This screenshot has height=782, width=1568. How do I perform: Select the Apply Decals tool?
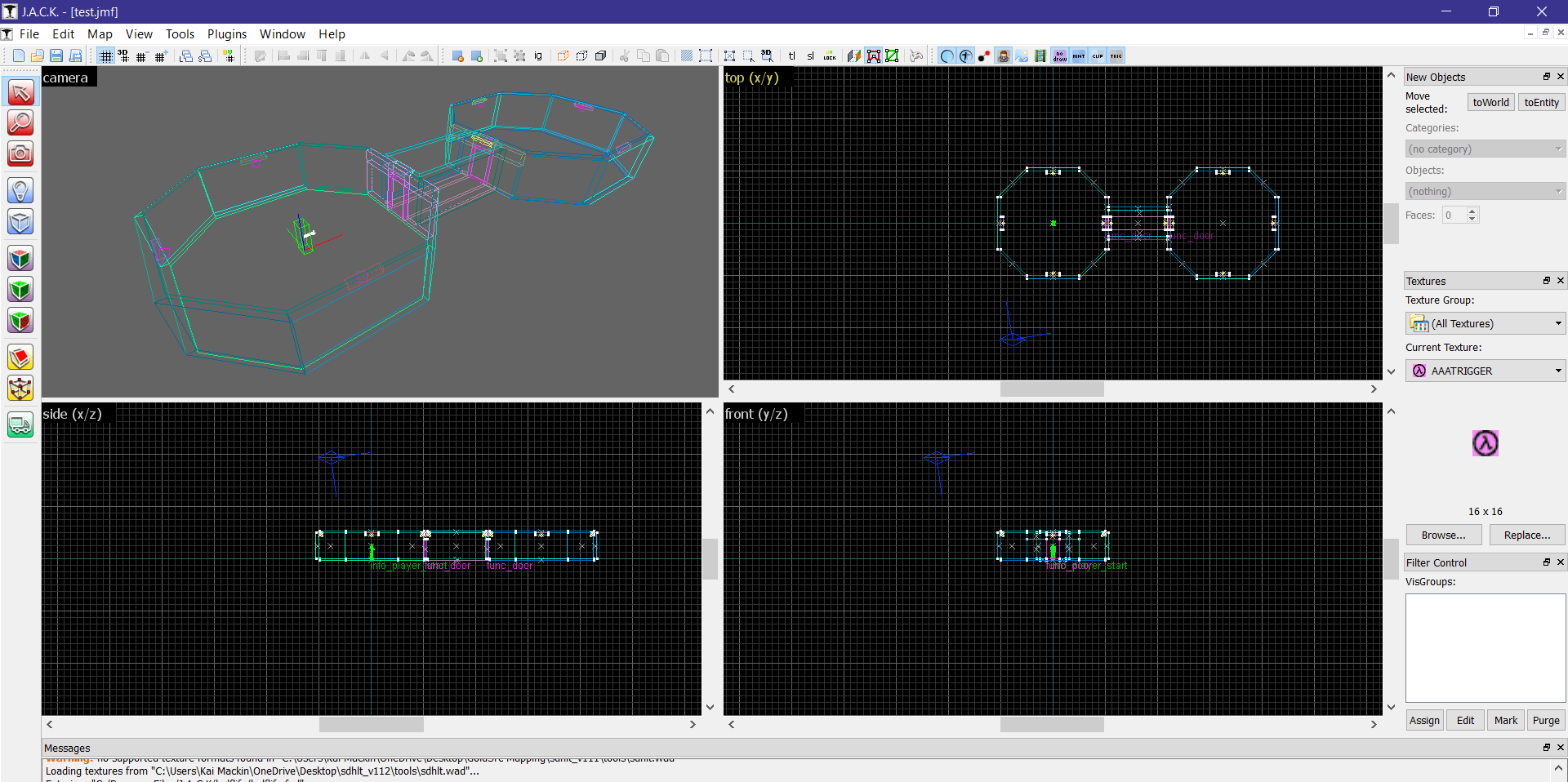(x=20, y=320)
